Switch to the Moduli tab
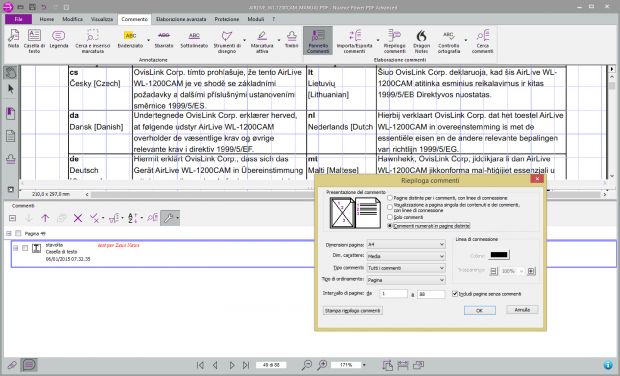 point(255,19)
